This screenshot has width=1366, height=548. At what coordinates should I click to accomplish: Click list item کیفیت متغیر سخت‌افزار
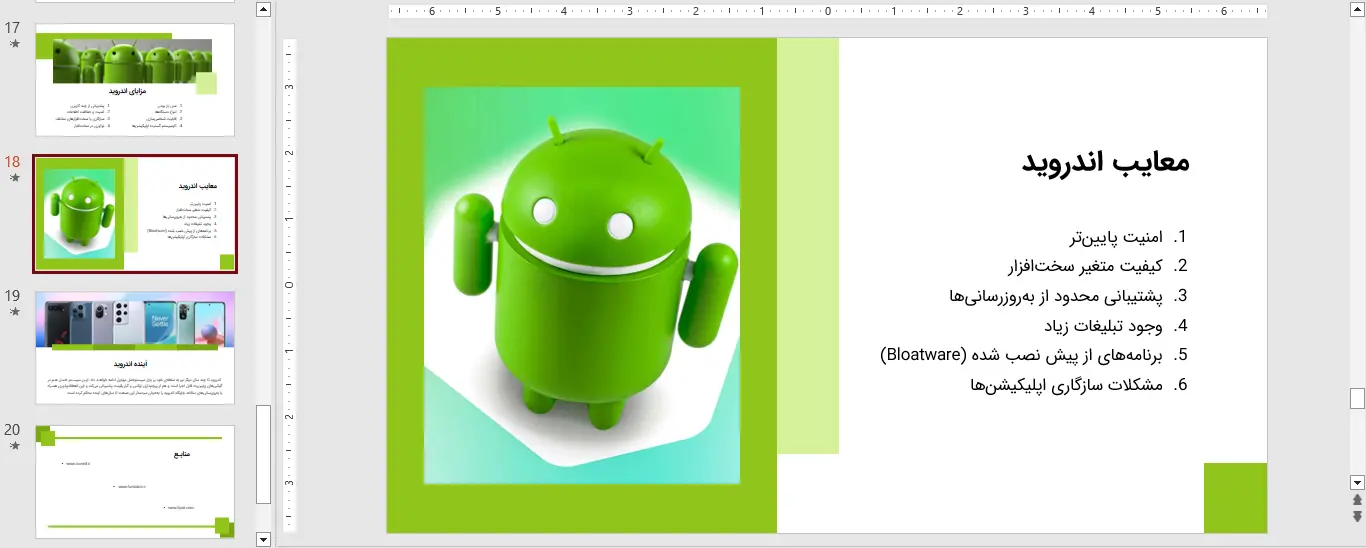coord(1086,266)
